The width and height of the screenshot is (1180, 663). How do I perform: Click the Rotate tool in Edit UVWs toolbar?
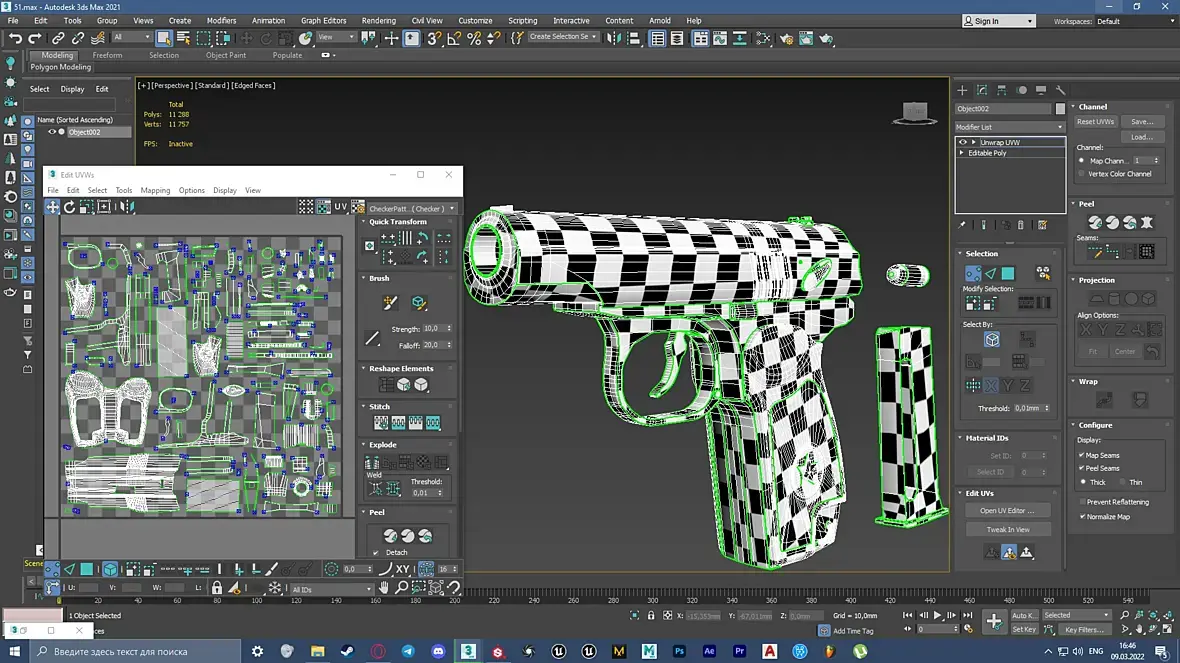(70, 207)
